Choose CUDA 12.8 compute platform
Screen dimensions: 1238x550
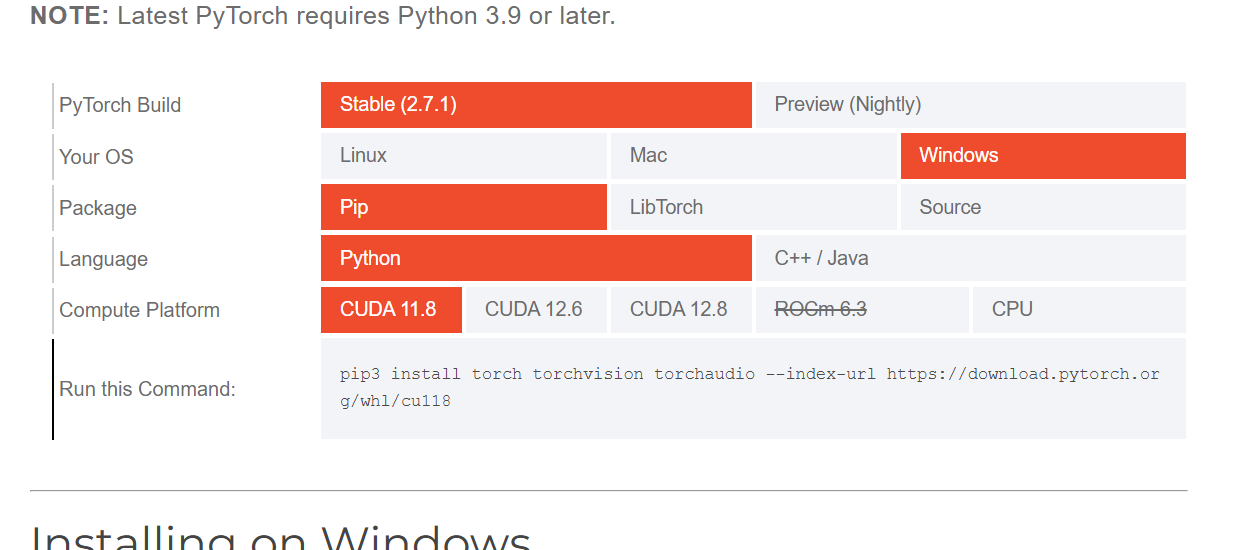point(681,310)
